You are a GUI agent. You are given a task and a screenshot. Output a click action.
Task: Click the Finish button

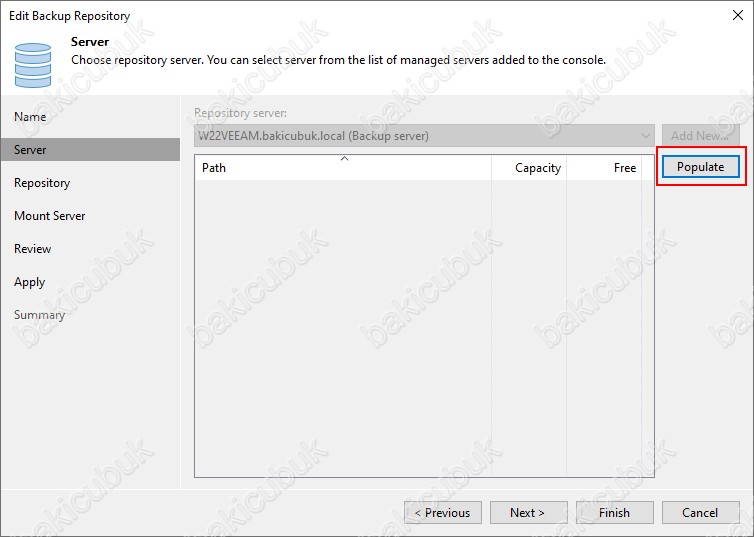(615, 512)
